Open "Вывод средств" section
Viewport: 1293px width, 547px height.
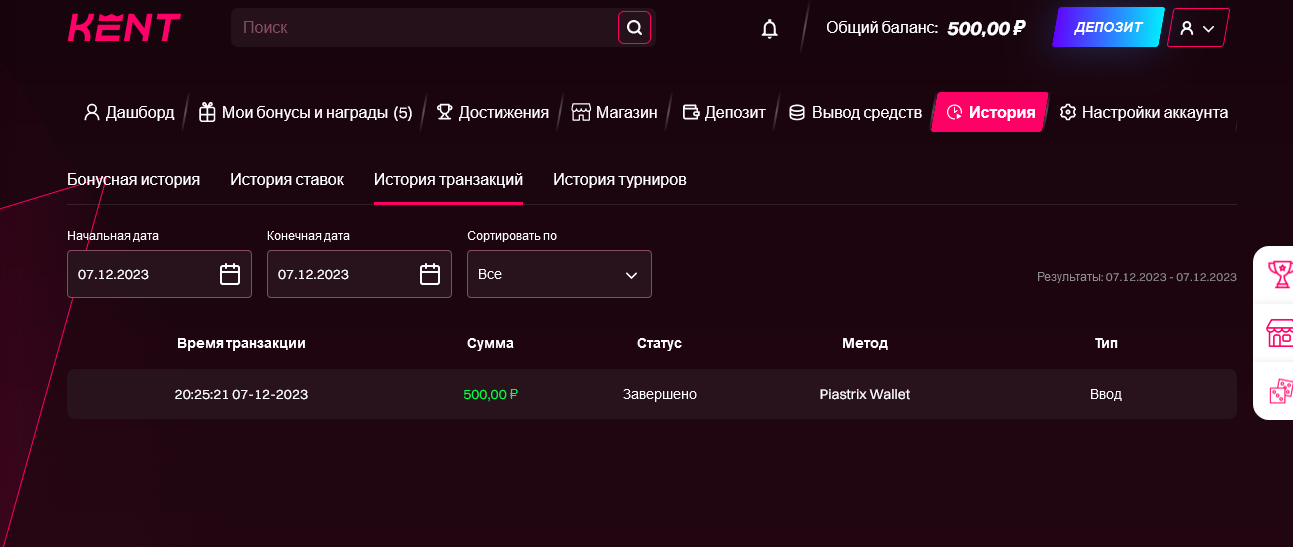(x=855, y=112)
